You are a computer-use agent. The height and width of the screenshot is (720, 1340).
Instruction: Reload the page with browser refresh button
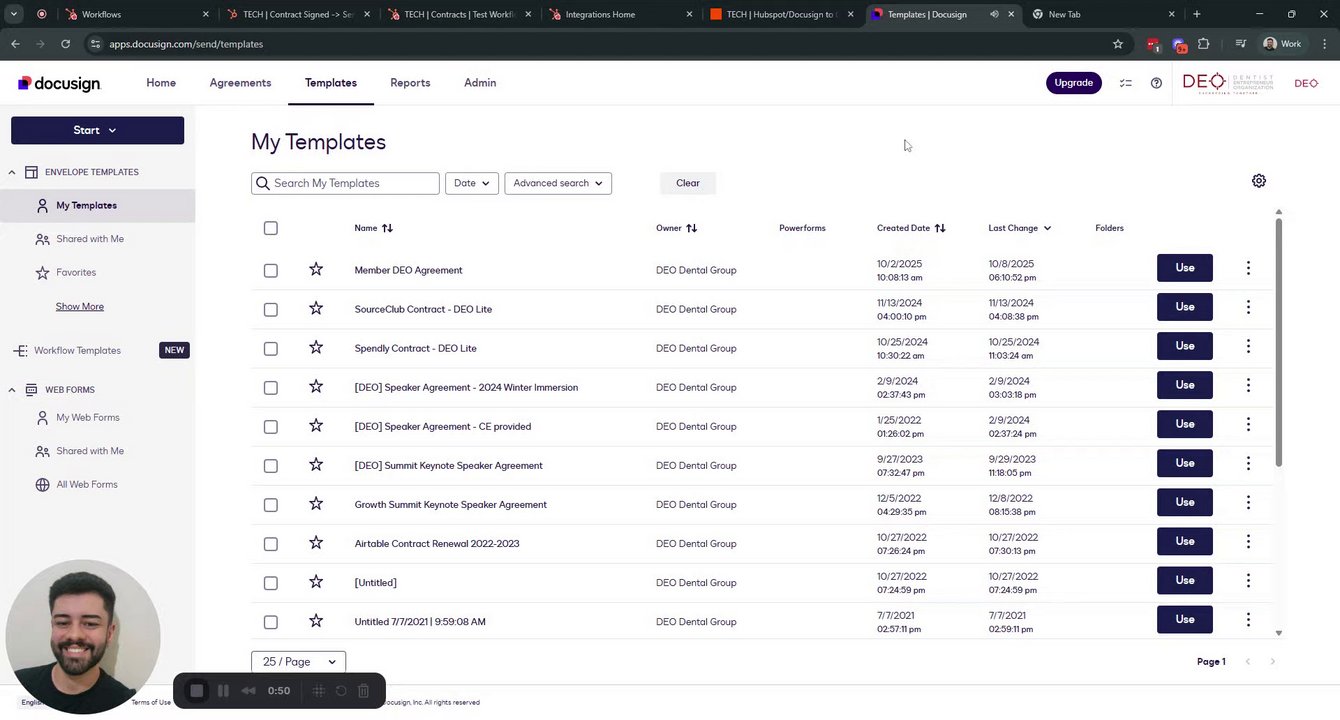pyautogui.click(x=65, y=44)
